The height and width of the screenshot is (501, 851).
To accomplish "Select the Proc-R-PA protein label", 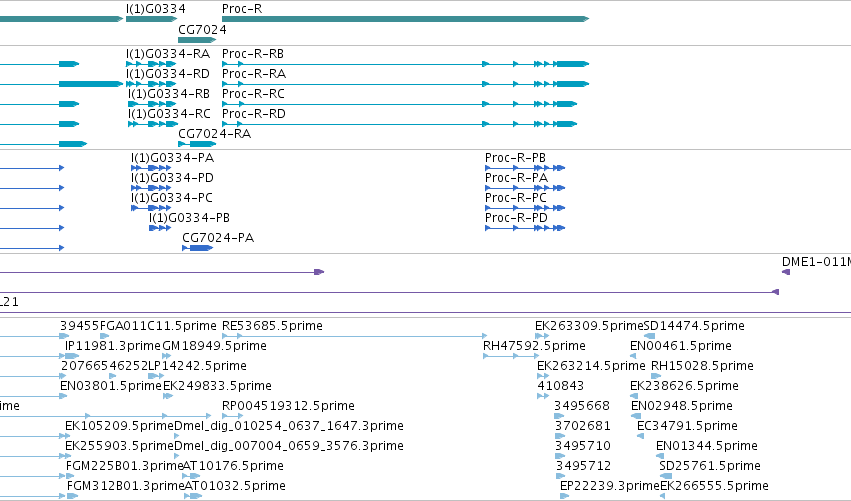I will [x=517, y=178].
